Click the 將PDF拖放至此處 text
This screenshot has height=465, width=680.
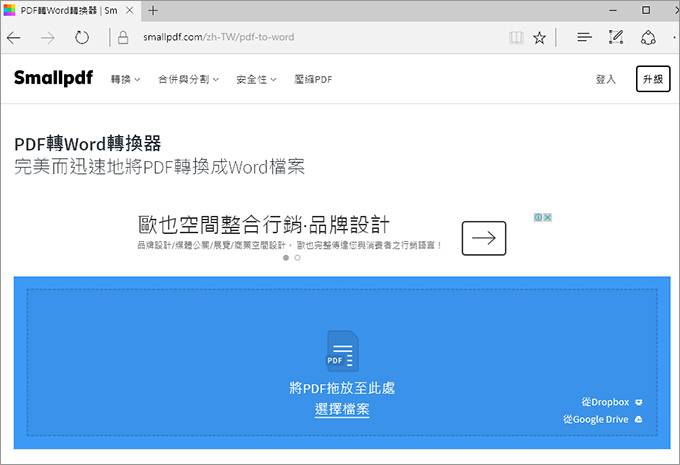click(342, 388)
